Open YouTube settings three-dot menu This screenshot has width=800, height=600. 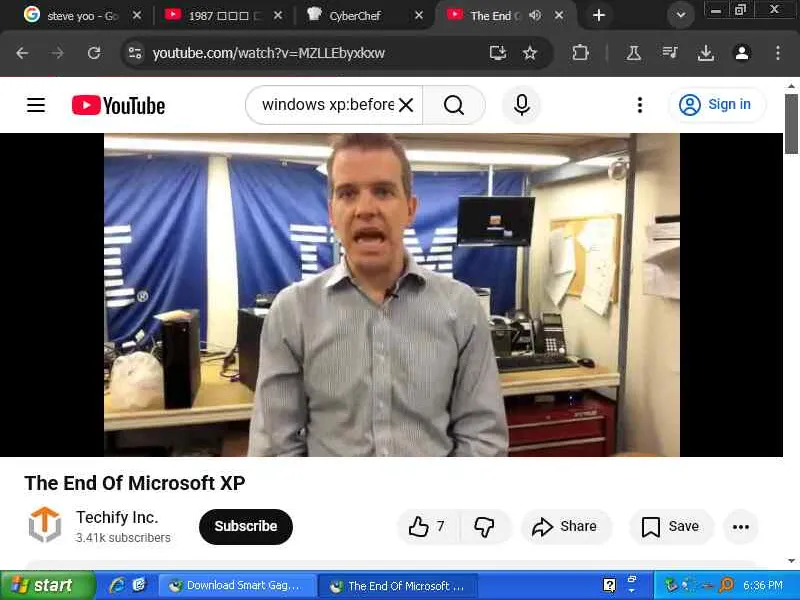tap(640, 105)
